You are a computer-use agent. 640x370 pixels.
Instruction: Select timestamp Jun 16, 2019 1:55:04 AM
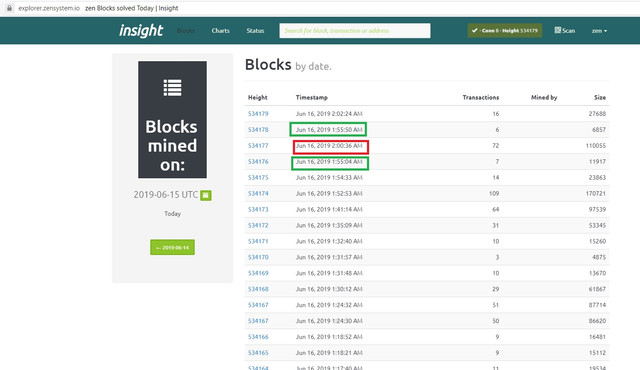(329, 162)
